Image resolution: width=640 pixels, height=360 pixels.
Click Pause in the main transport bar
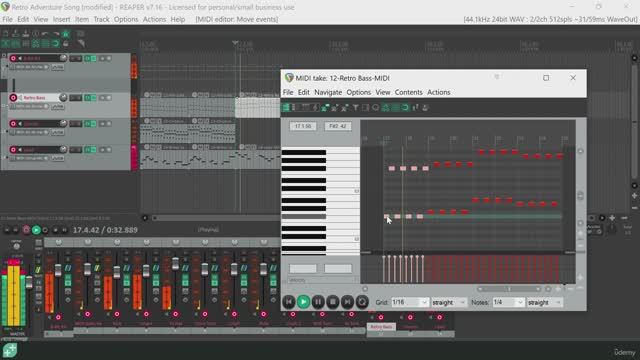pos(64,230)
